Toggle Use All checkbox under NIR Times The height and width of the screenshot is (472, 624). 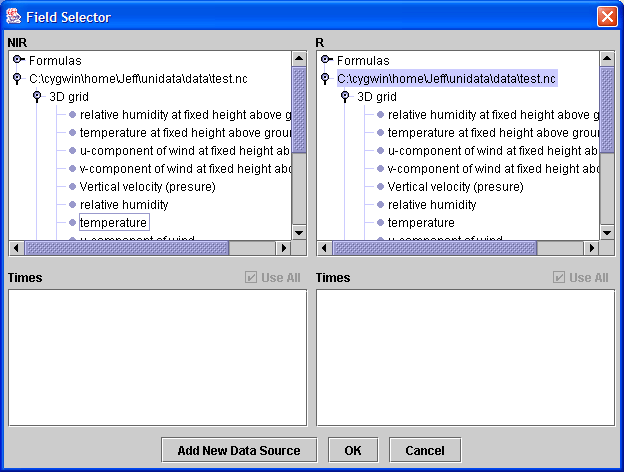(251, 277)
